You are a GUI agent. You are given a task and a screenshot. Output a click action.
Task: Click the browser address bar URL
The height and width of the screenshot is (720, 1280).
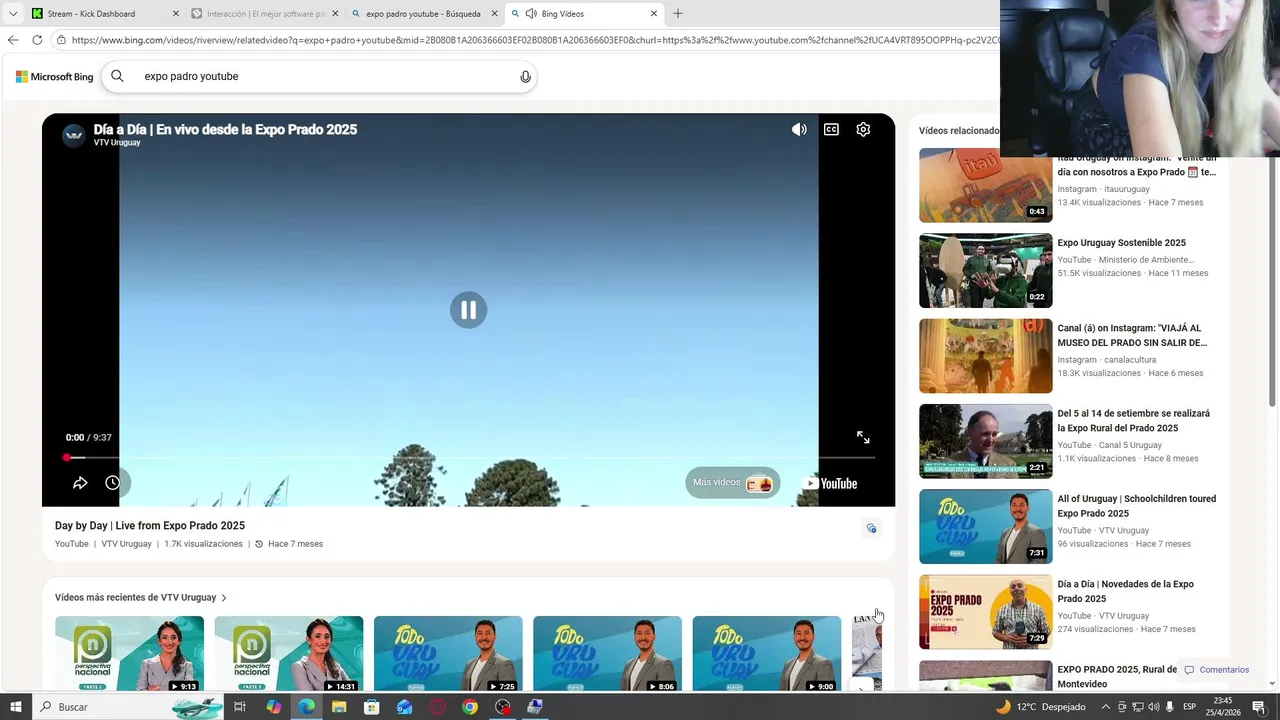click(535, 40)
